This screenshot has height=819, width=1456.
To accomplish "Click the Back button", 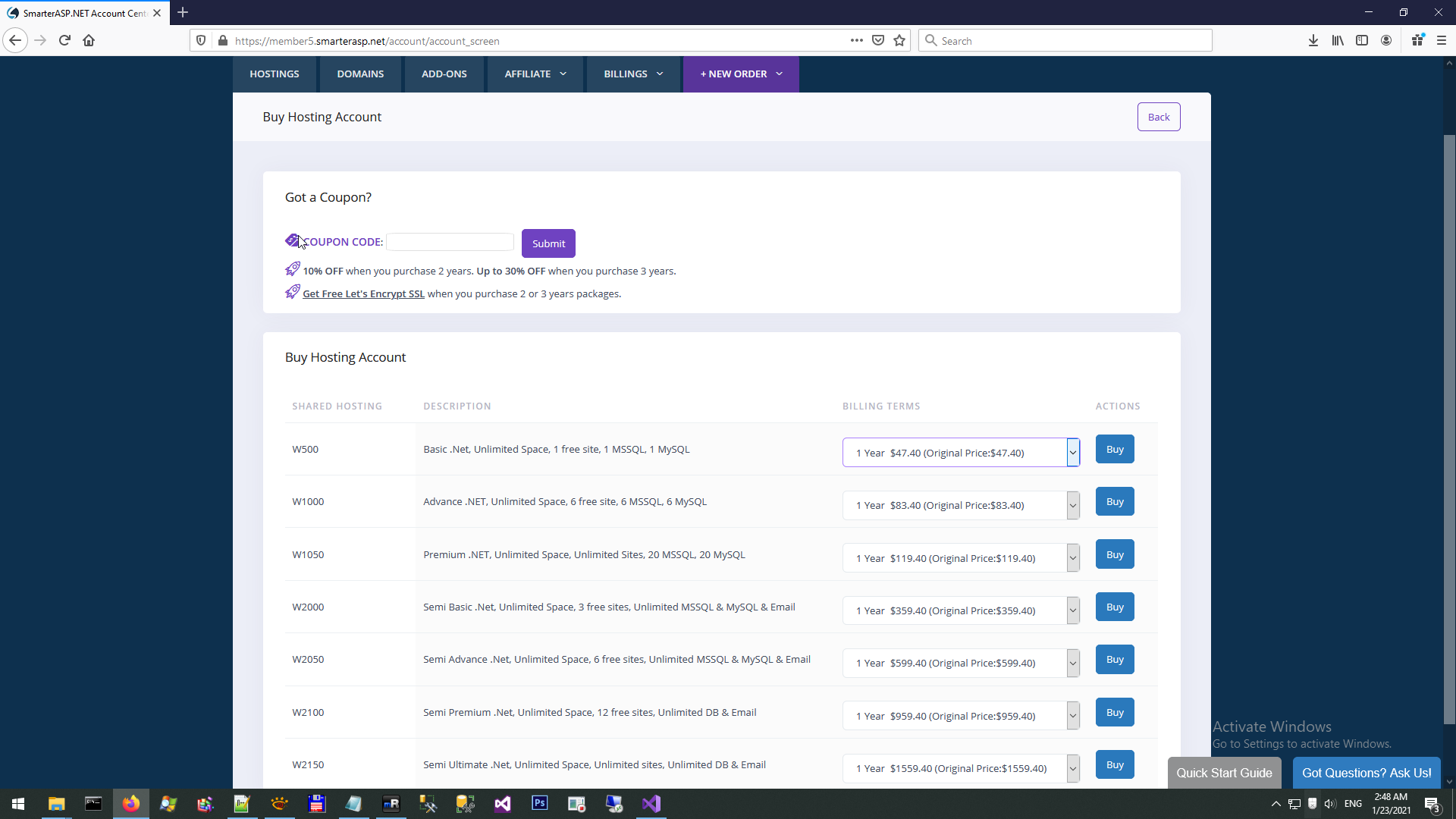I will [x=1157, y=117].
